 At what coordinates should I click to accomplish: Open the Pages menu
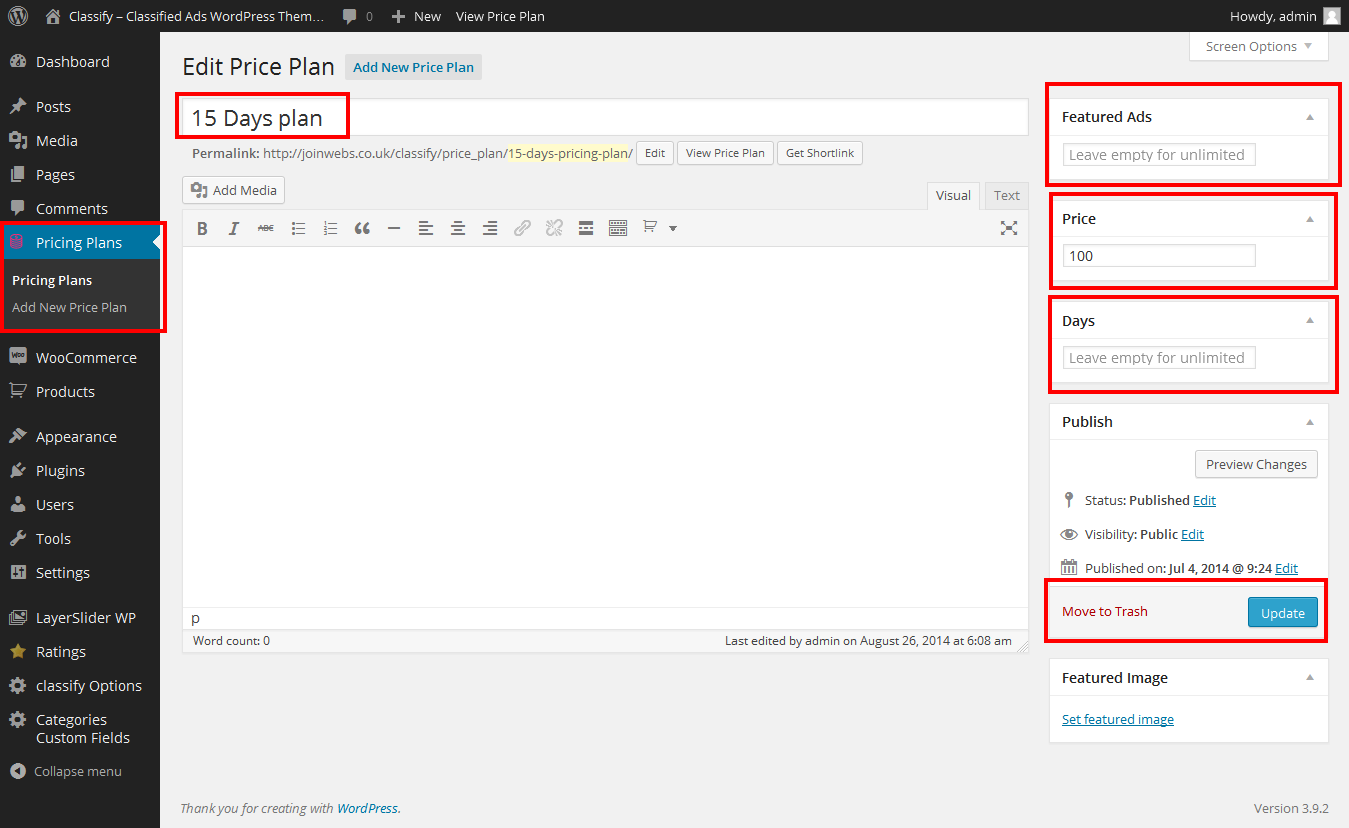[x=80, y=175]
